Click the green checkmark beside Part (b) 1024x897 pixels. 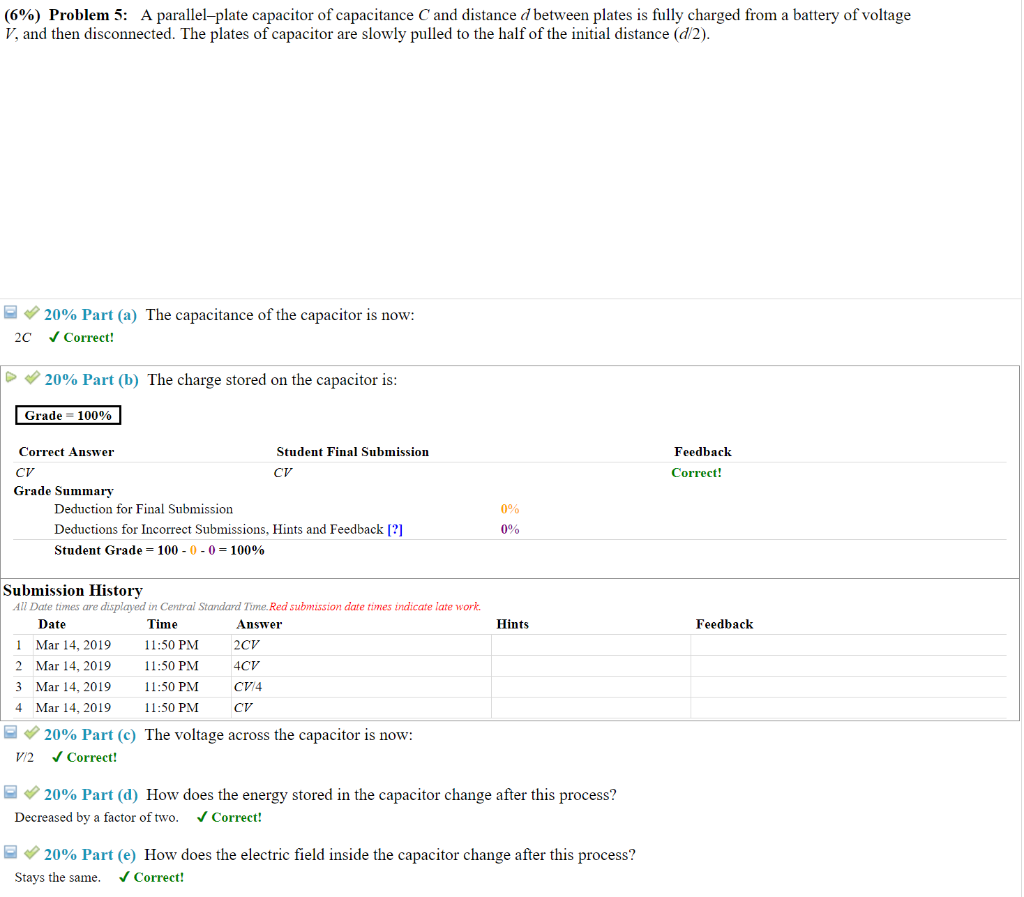point(32,377)
